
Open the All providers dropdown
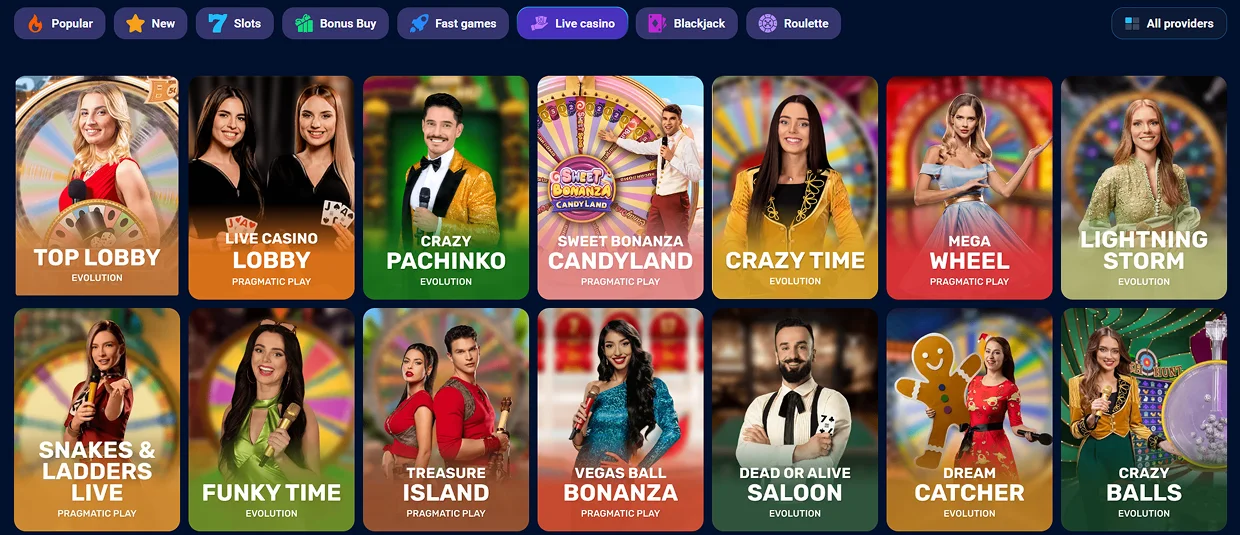1169,23
